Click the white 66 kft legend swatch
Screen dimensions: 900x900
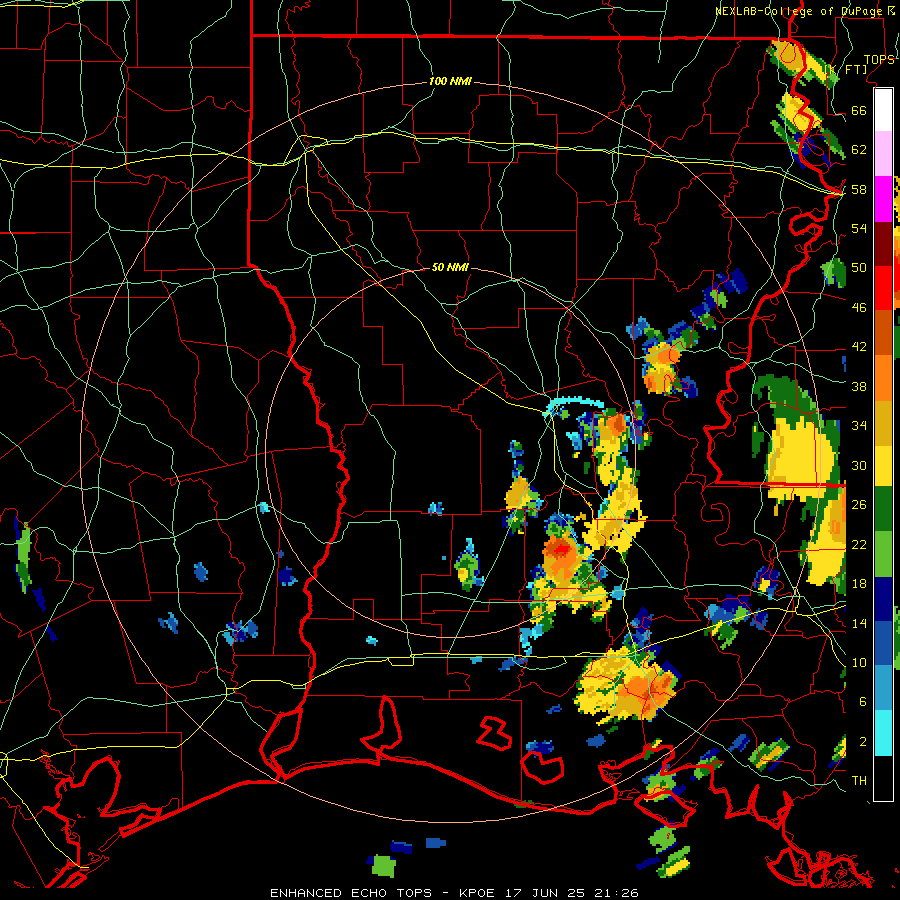pos(883,110)
